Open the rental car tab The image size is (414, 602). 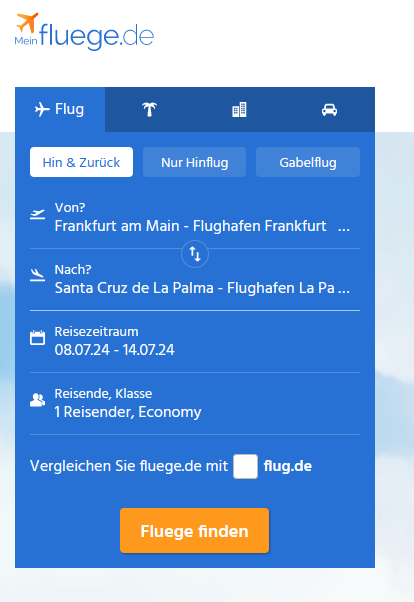point(330,110)
